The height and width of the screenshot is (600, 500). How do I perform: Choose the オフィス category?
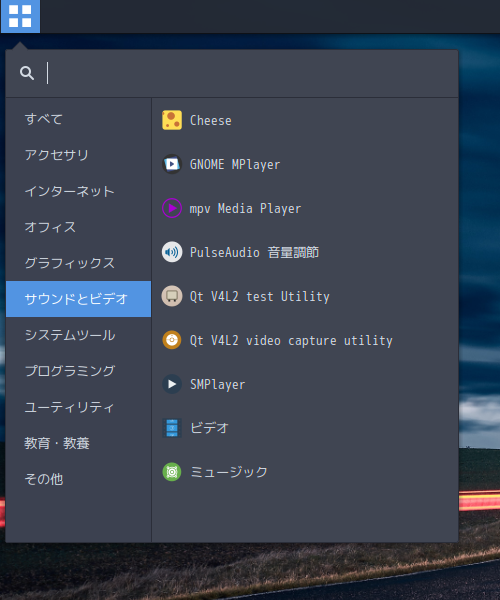point(78,227)
